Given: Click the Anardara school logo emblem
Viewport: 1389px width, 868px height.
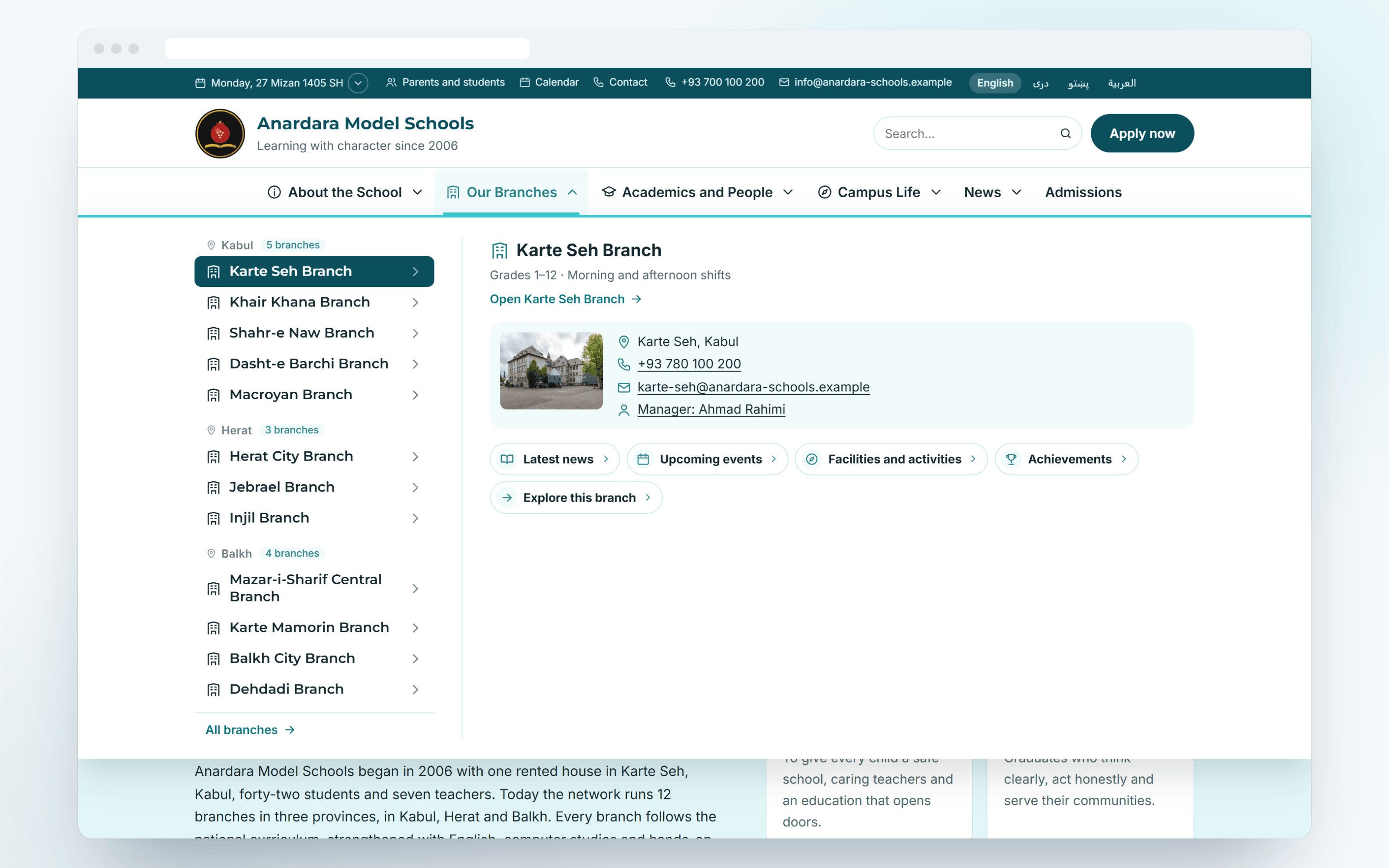Looking at the screenshot, I should 220,133.
